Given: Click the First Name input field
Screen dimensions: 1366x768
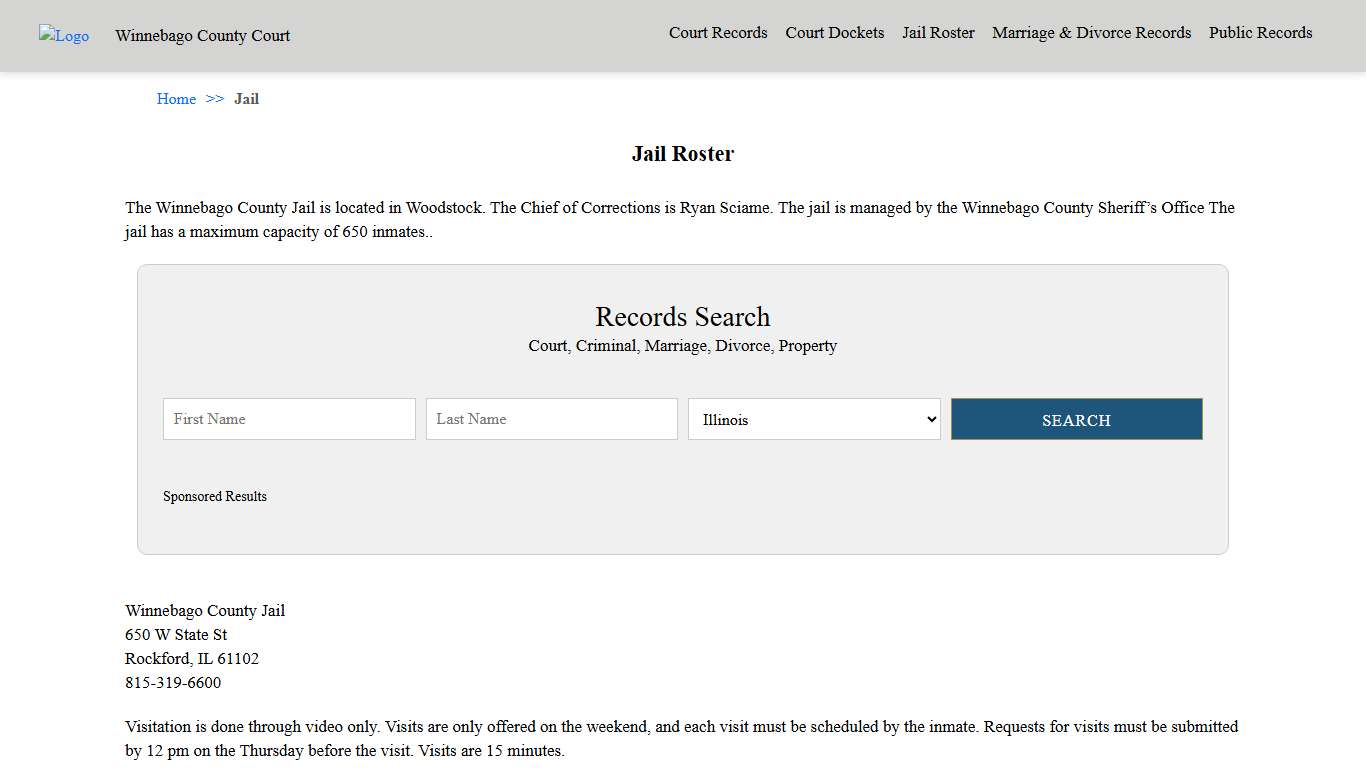Looking at the screenshot, I should click(288, 418).
